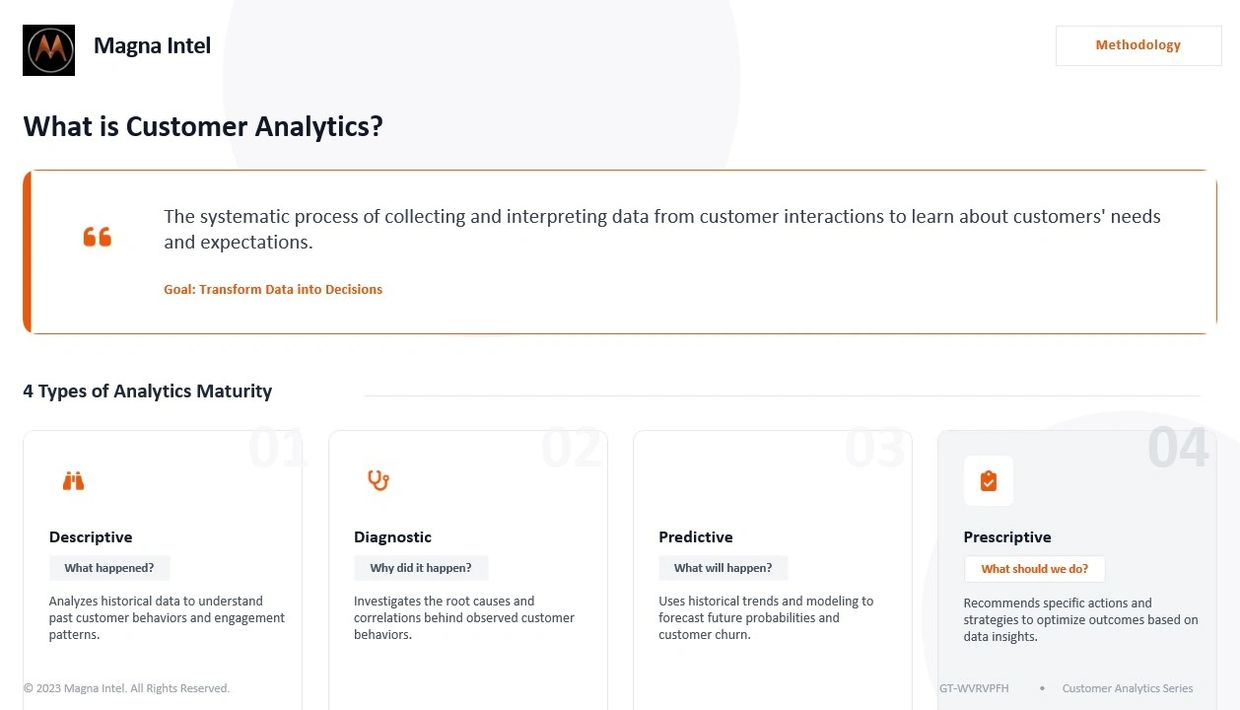Click the "4 Types of Analytics Maturity" heading
The width and height of the screenshot is (1240, 710).
pyautogui.click(x=148, y=391)
